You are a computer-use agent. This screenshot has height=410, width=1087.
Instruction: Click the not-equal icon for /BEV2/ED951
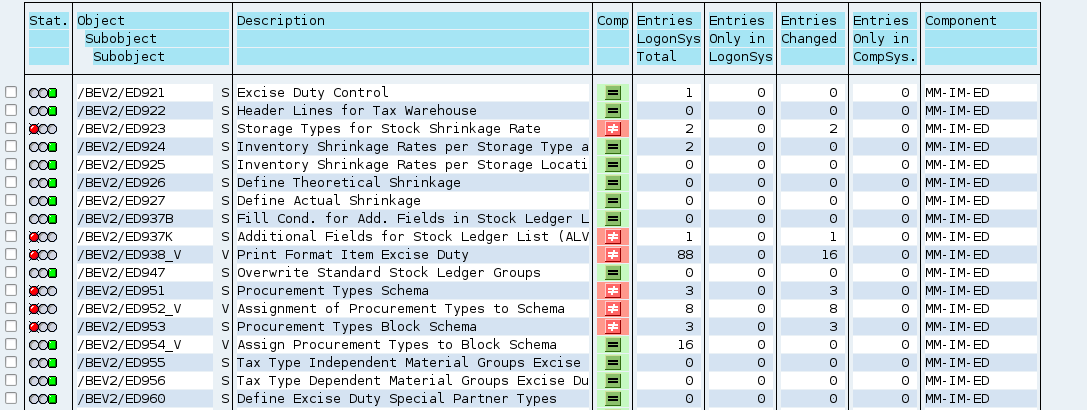[x=613, y=291]
